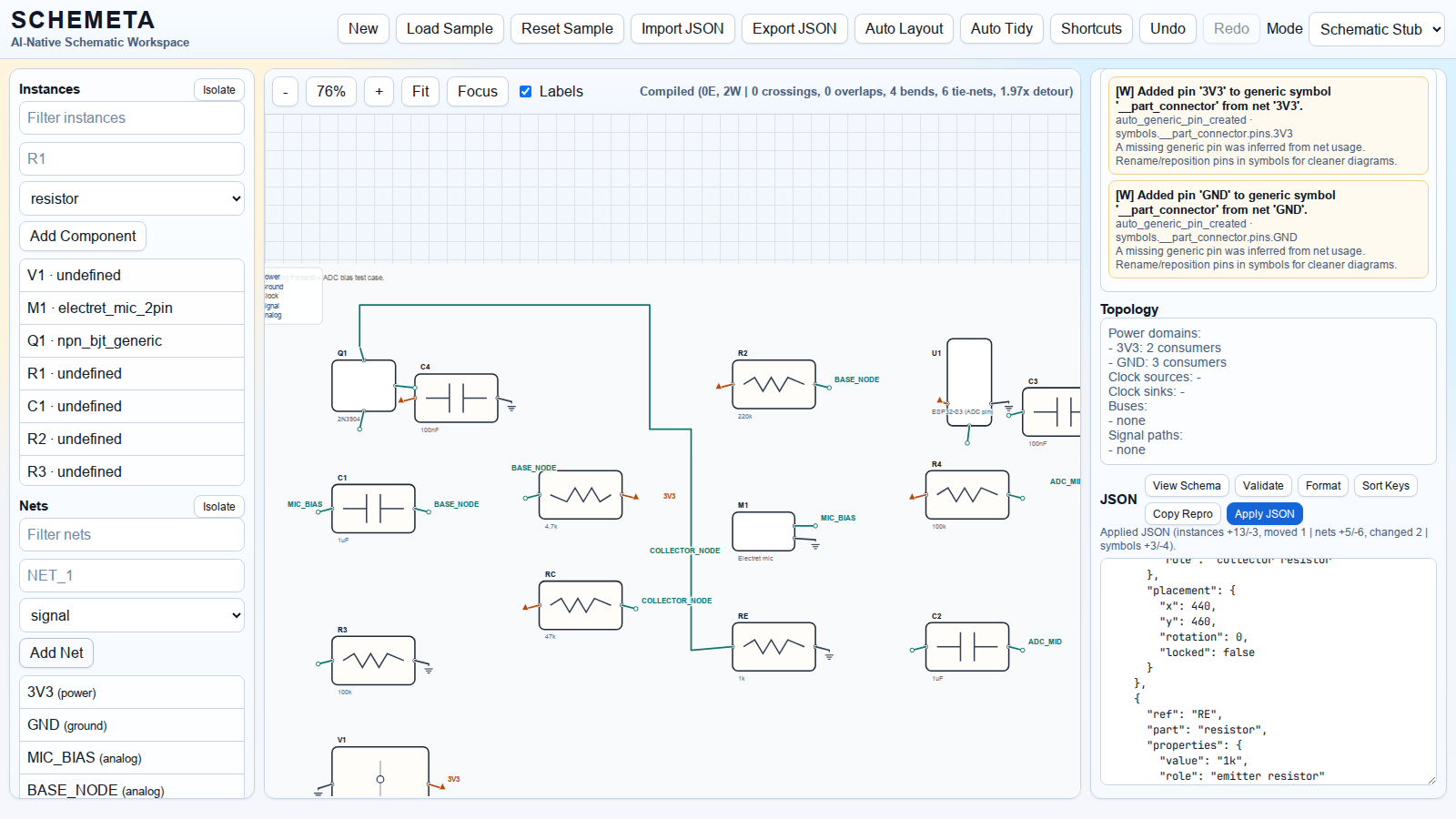Click the zoom out minus button
Viewport: 1456px width, 819px height.
point(285,91)
